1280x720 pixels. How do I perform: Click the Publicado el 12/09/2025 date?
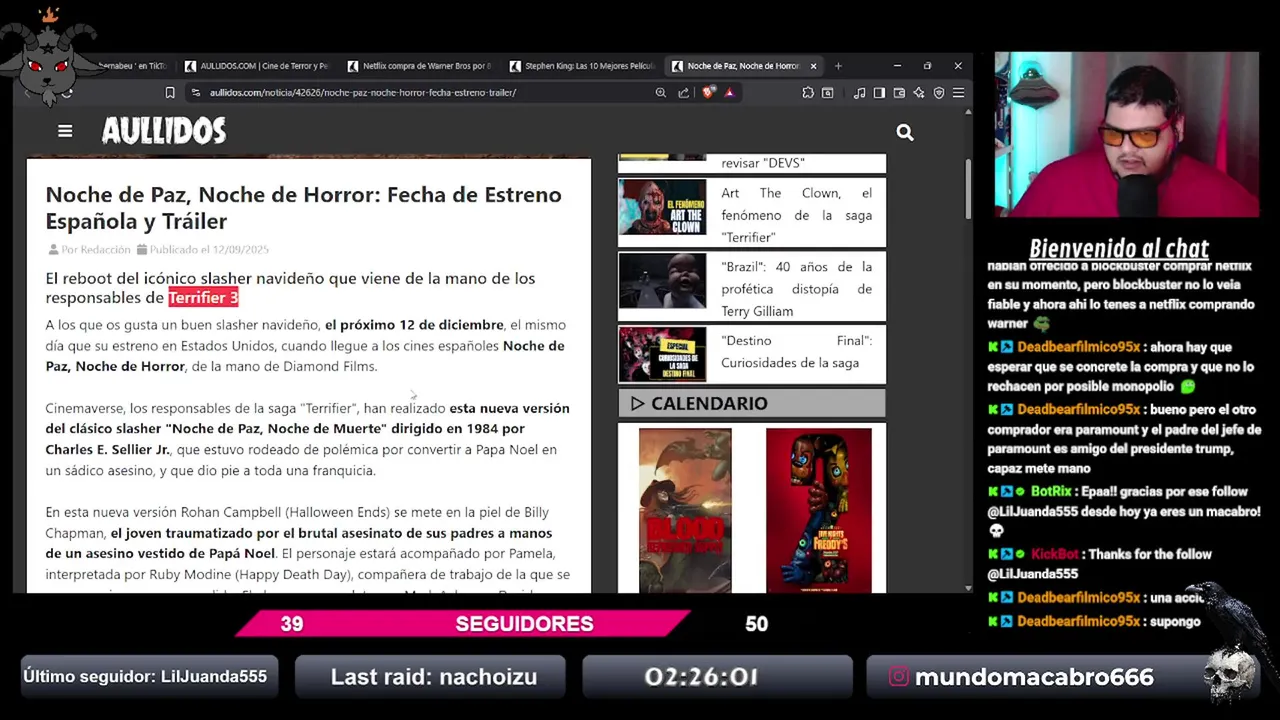pos(209,250)
